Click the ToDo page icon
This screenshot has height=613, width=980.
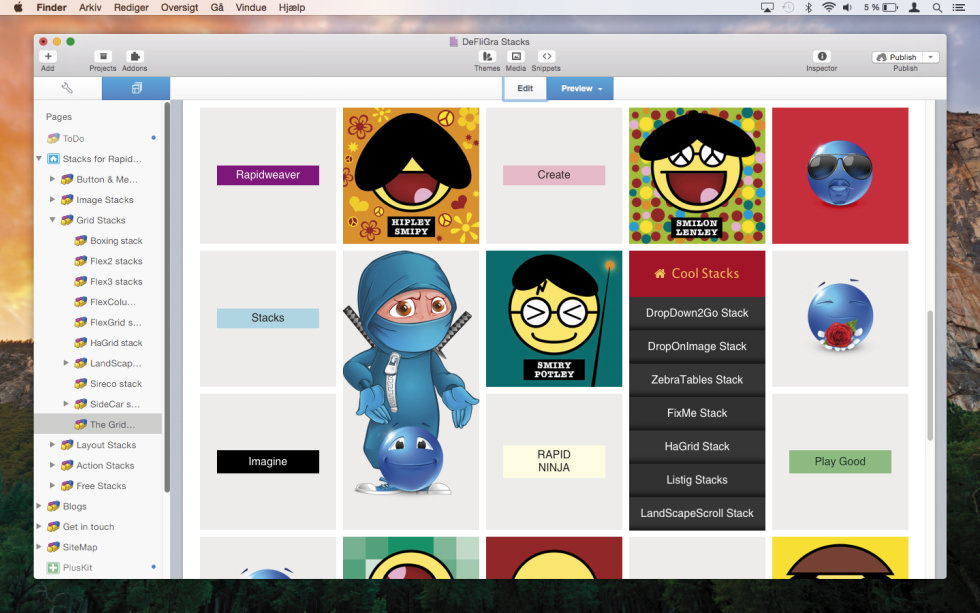(x=53, y=138)
